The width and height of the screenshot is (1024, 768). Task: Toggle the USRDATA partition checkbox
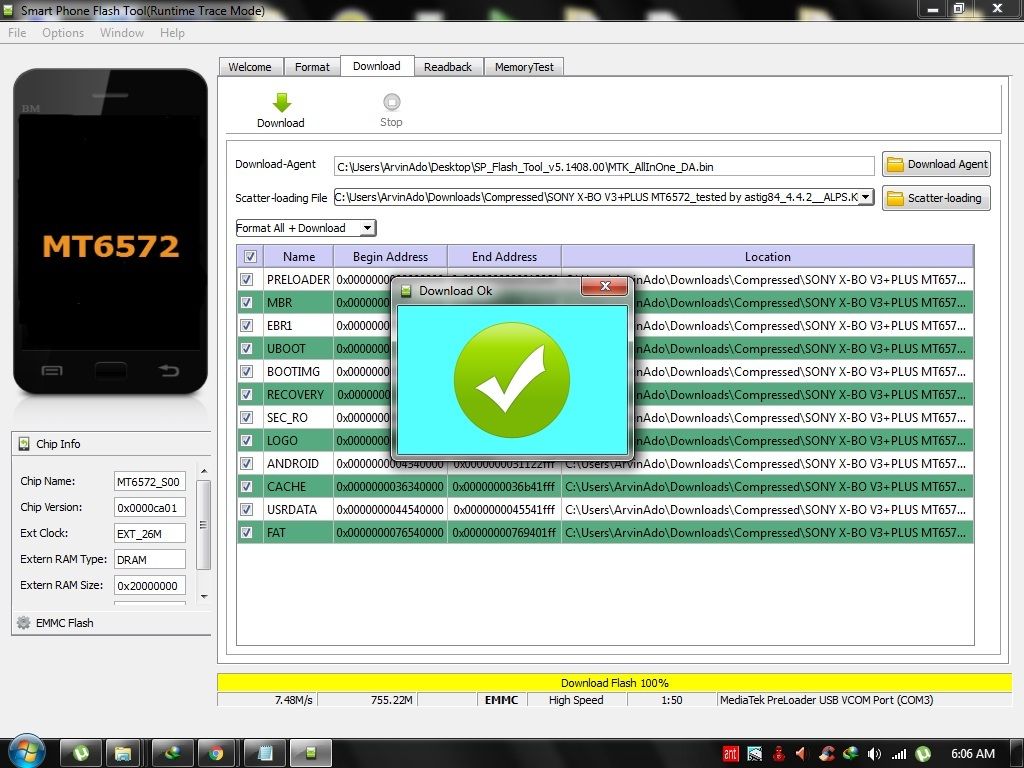247,510
